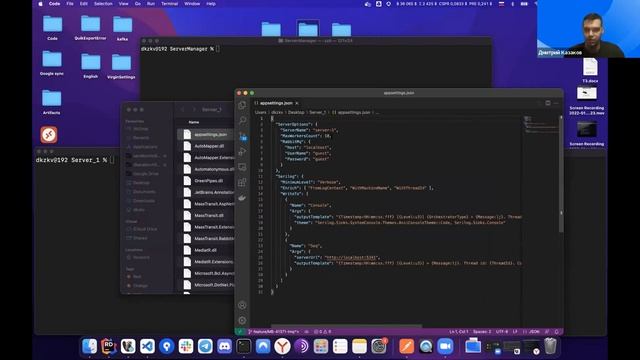
Task: Change encoding via UTF-8 in status bar
Action: click(502, 332)
